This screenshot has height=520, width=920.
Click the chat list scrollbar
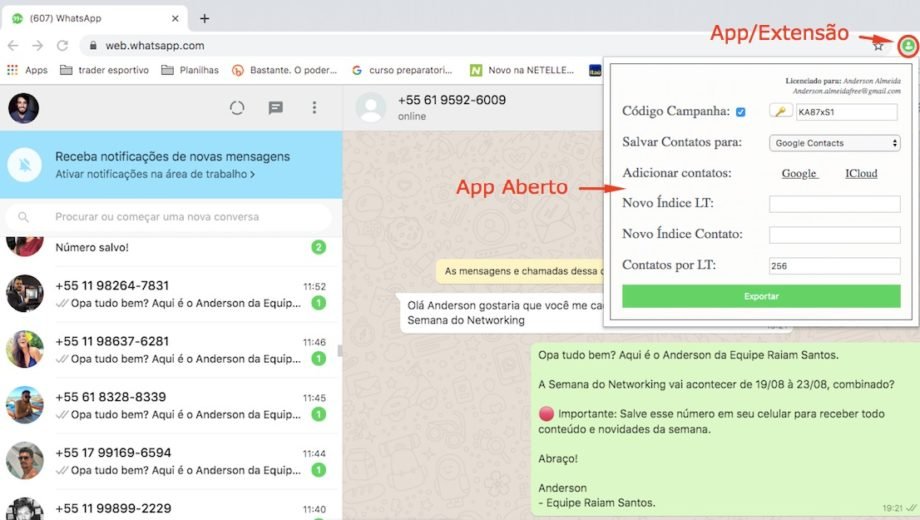click(x=339, y=351)
